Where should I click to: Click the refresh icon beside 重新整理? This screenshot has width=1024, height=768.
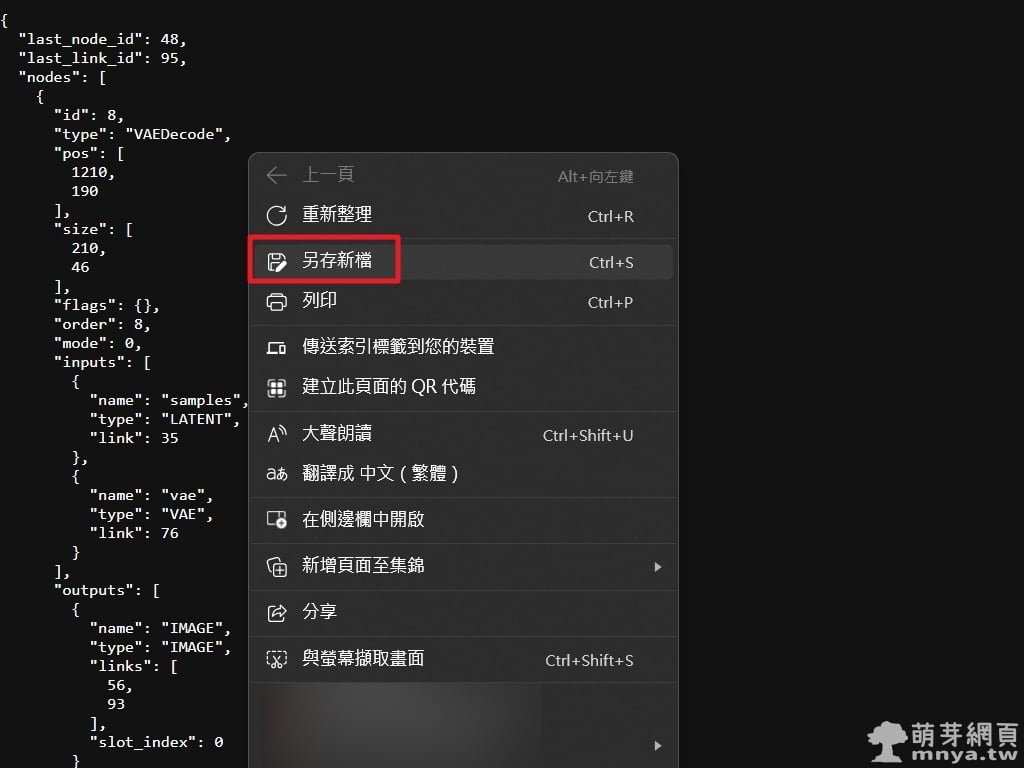277,216
